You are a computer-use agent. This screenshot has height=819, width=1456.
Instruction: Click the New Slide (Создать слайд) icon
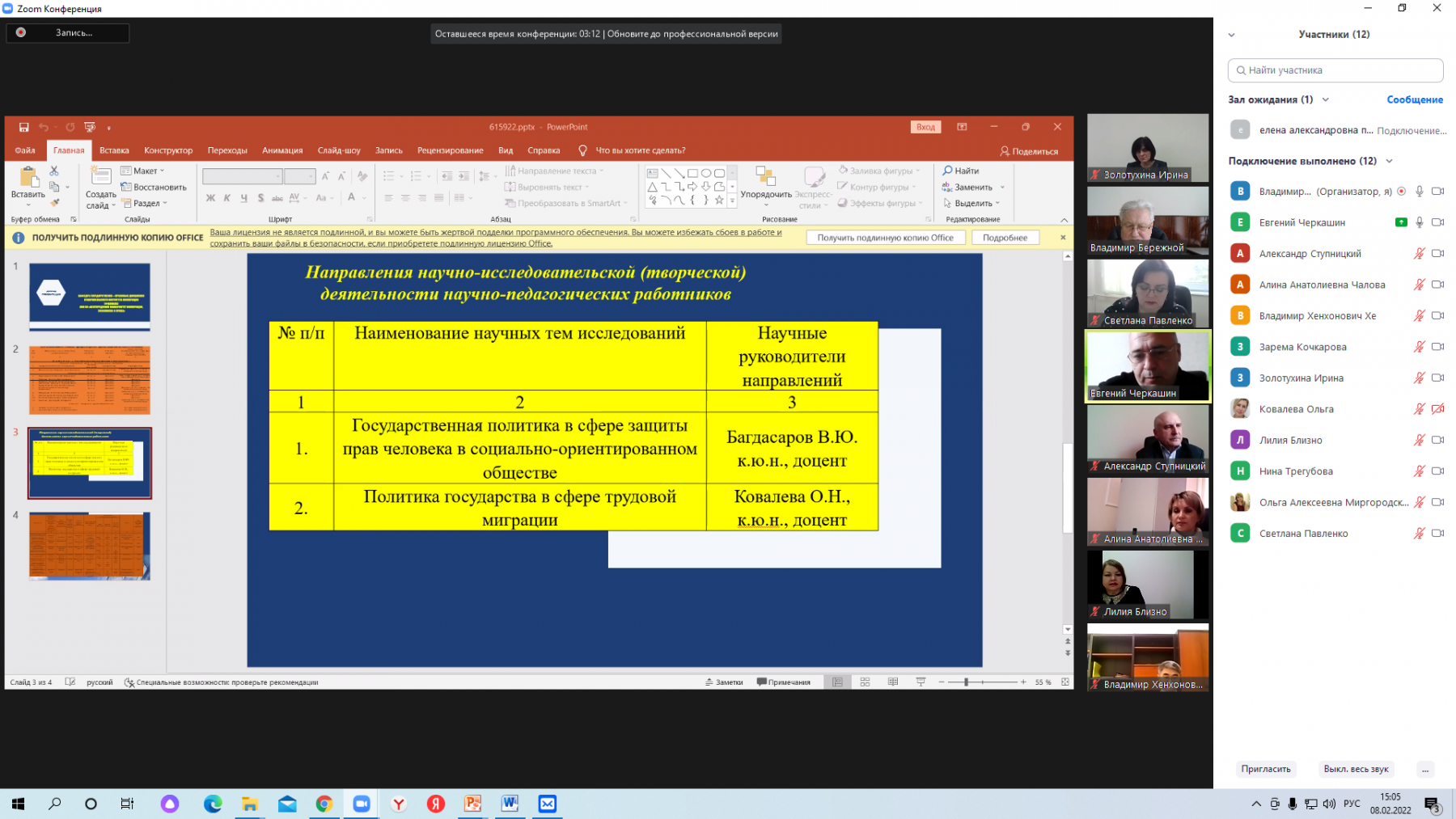click(x=101, y=176)
